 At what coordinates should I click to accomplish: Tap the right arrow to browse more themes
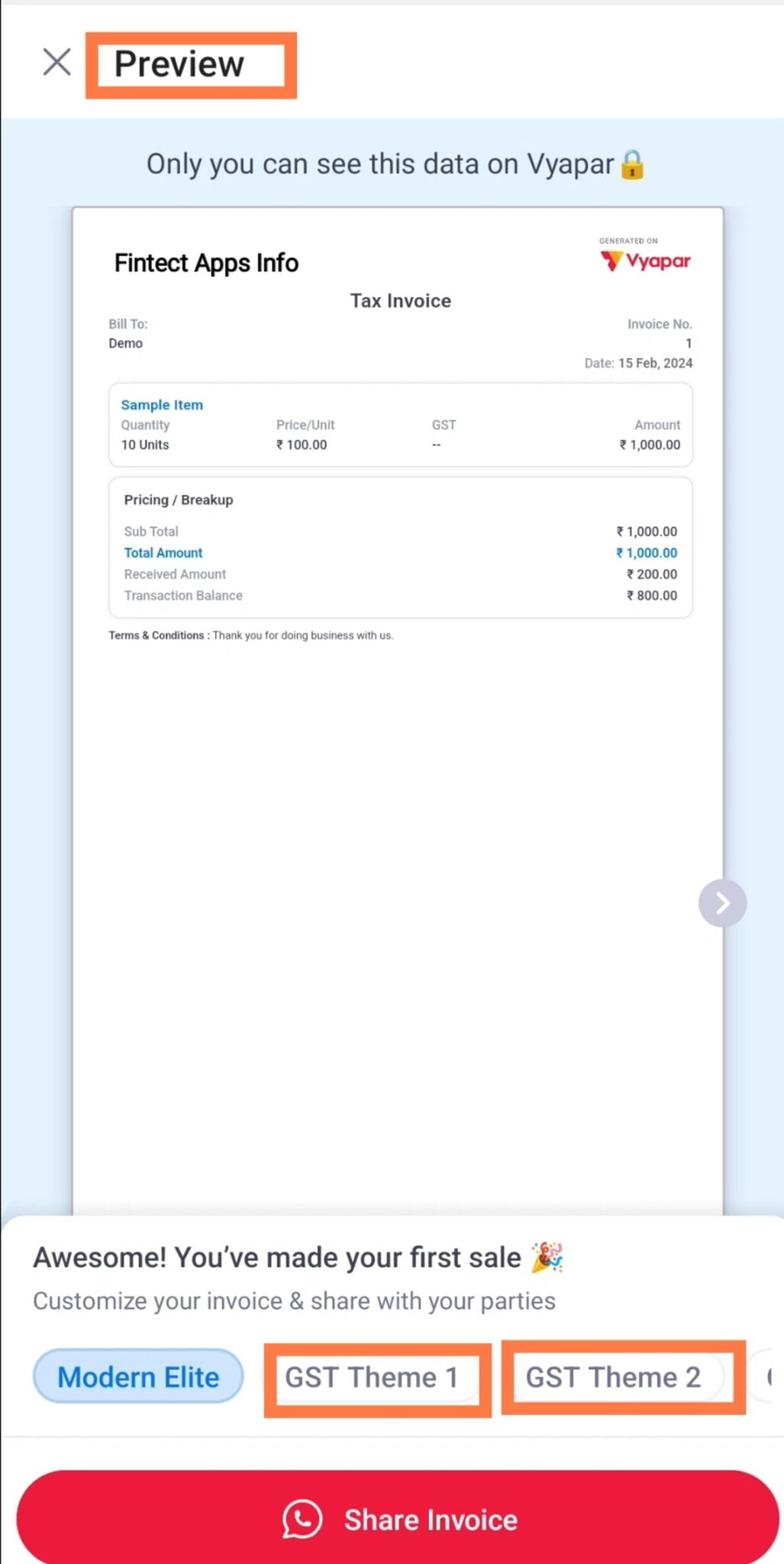click(x=721, y=903)
